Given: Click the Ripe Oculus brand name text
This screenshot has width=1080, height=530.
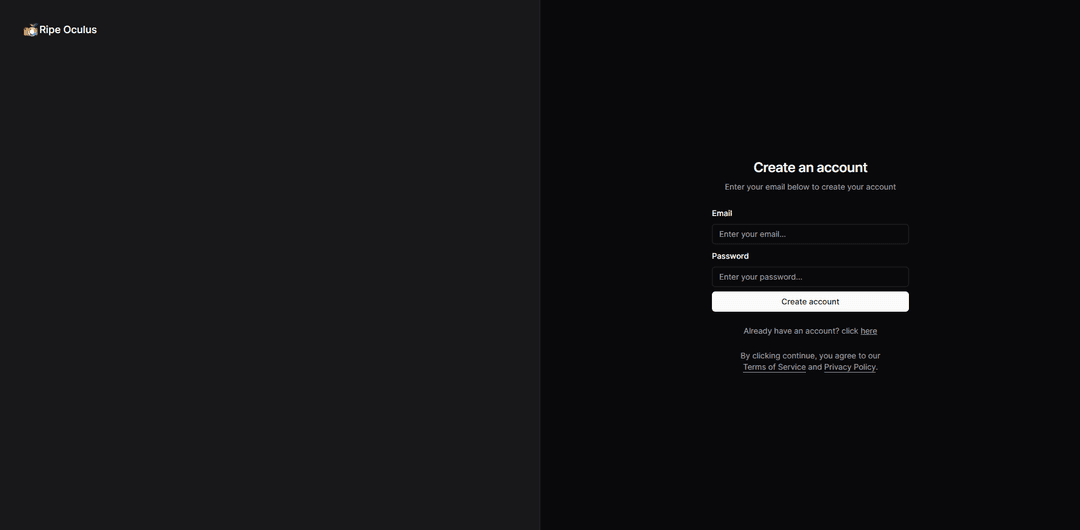Looking at the screenshot, I should (x=68, y=30).
